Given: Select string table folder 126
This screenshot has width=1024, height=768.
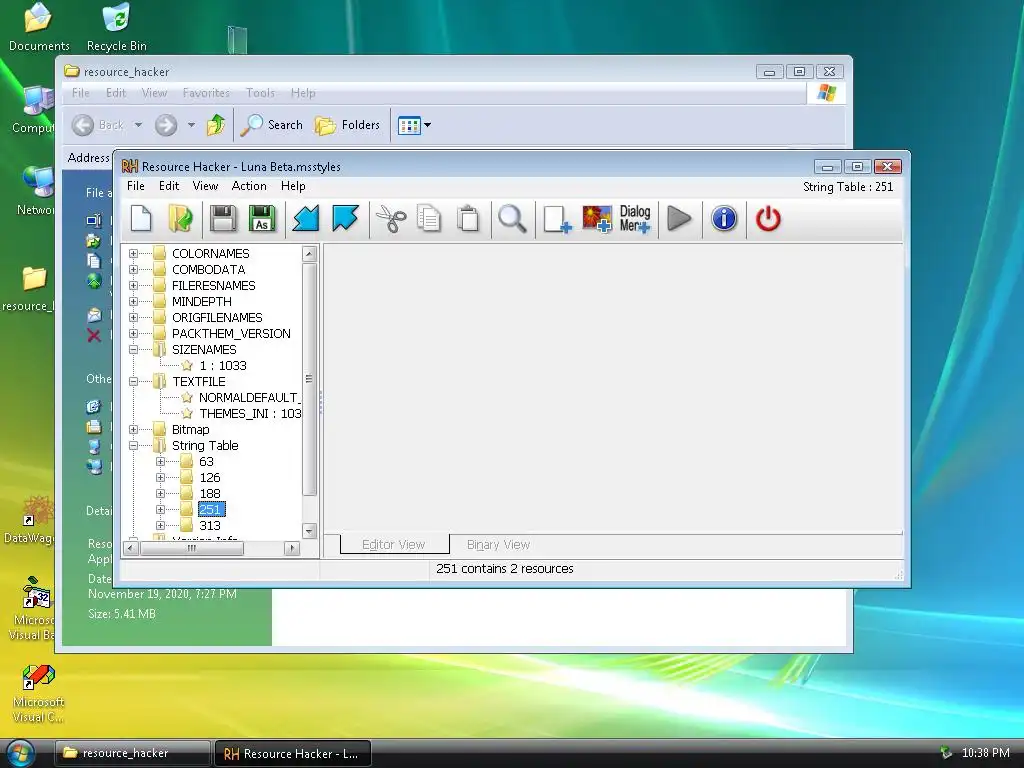Looking at the screenshot, I should (210, 477).
